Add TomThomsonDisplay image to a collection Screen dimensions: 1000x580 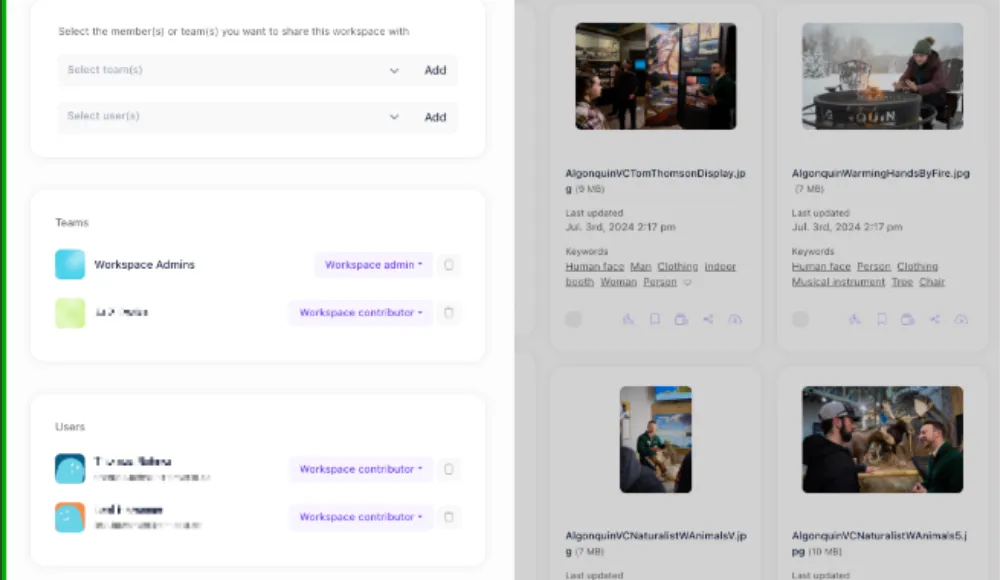point(681,319)
